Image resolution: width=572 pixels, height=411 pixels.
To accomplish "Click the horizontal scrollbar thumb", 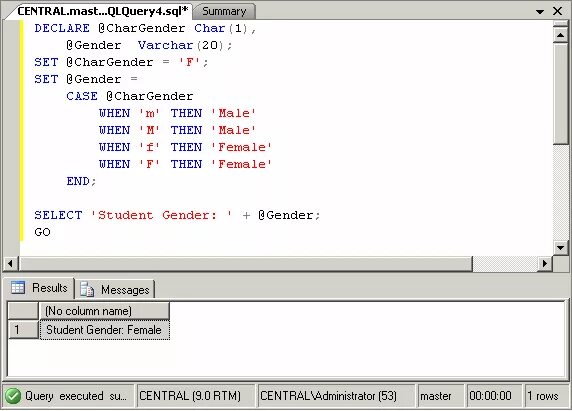I will coord(246,263).
